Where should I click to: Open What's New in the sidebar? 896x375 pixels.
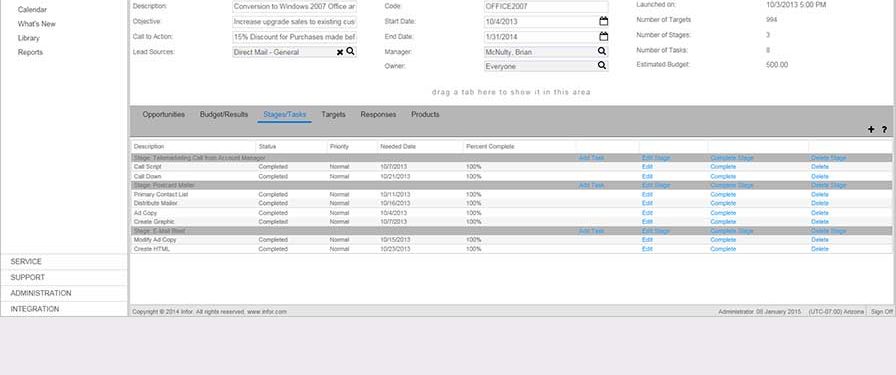[x=37, y=24]
